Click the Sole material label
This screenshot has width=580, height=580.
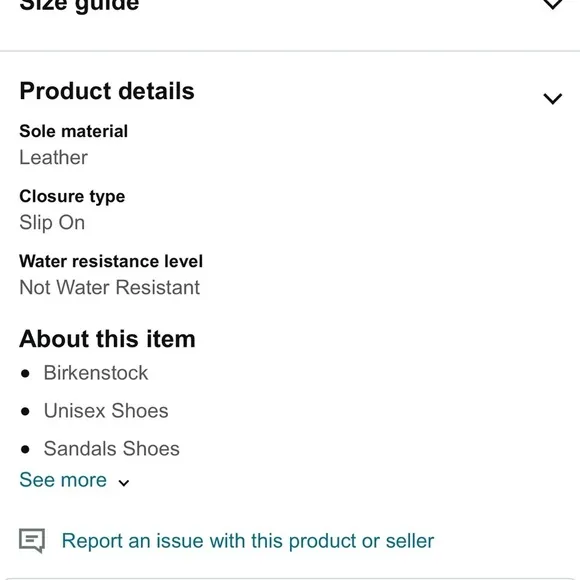[x=74, y=131]
